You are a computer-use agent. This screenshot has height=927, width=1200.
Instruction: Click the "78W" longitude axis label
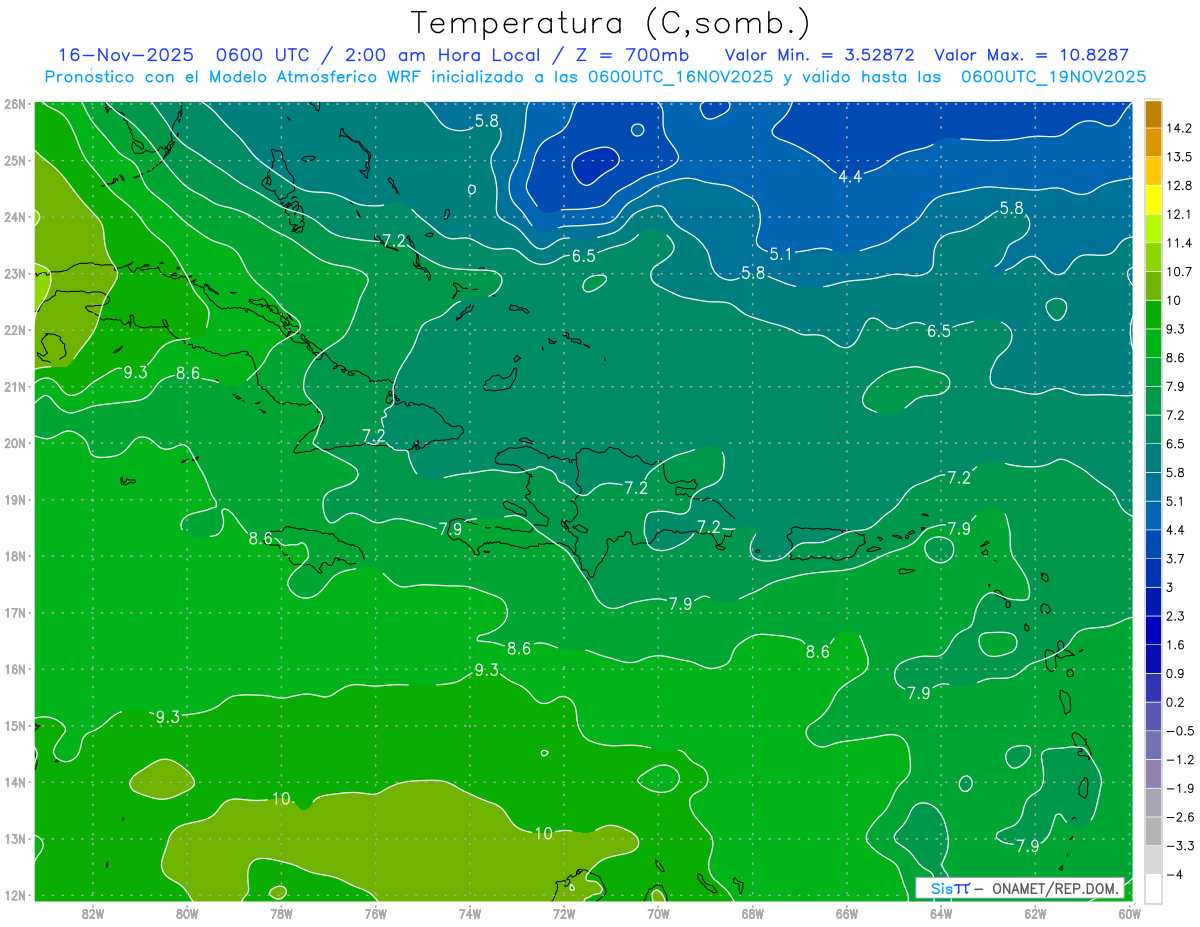[x=281, y=913]
